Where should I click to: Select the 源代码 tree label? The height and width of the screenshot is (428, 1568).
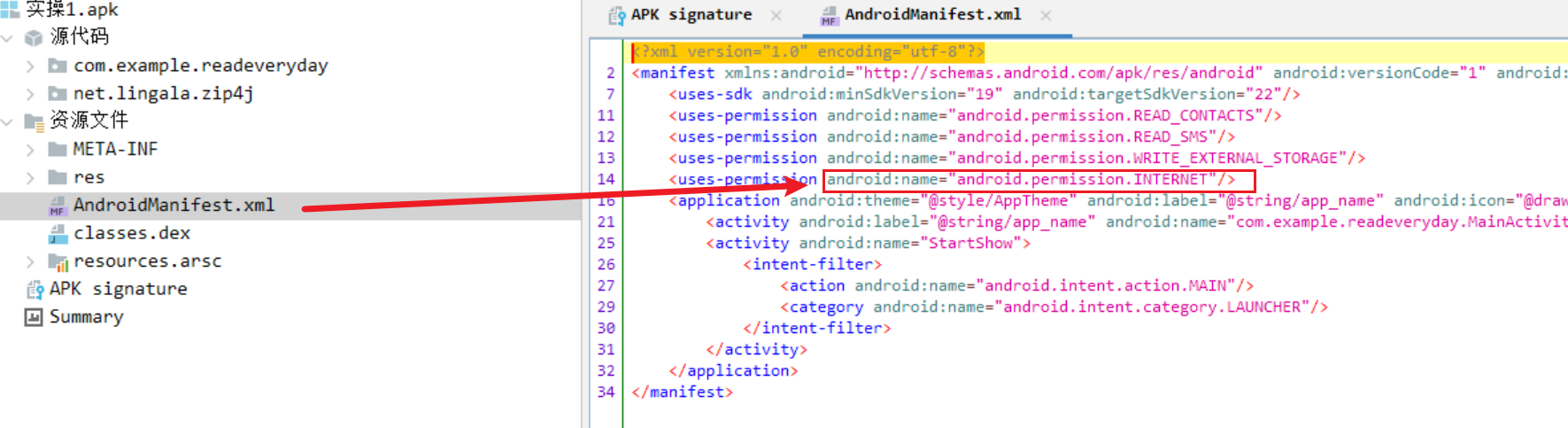(79, 37)
